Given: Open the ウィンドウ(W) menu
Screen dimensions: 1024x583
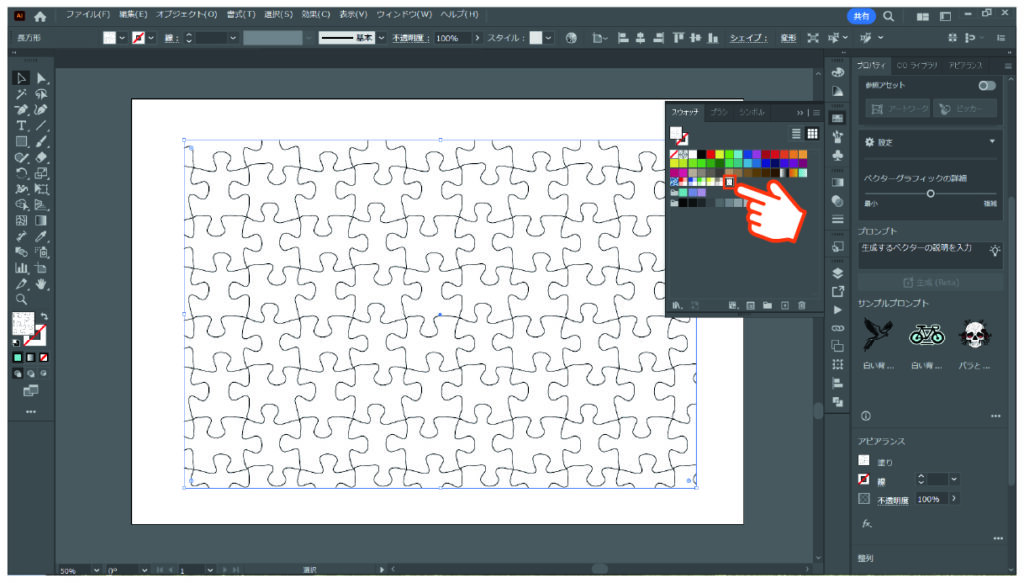Looking at the screenshot, I should pos(404,14).
